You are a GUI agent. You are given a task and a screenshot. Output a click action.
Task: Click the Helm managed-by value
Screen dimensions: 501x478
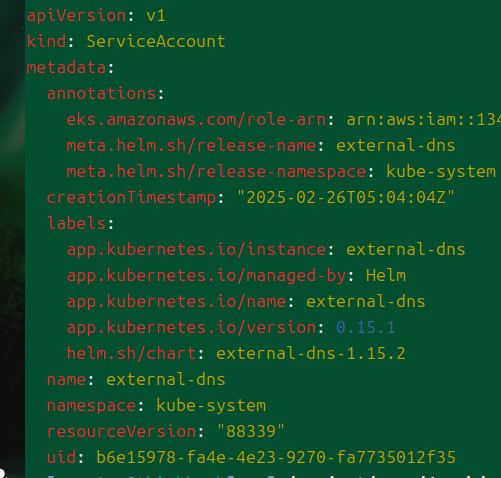coord(386,275)
